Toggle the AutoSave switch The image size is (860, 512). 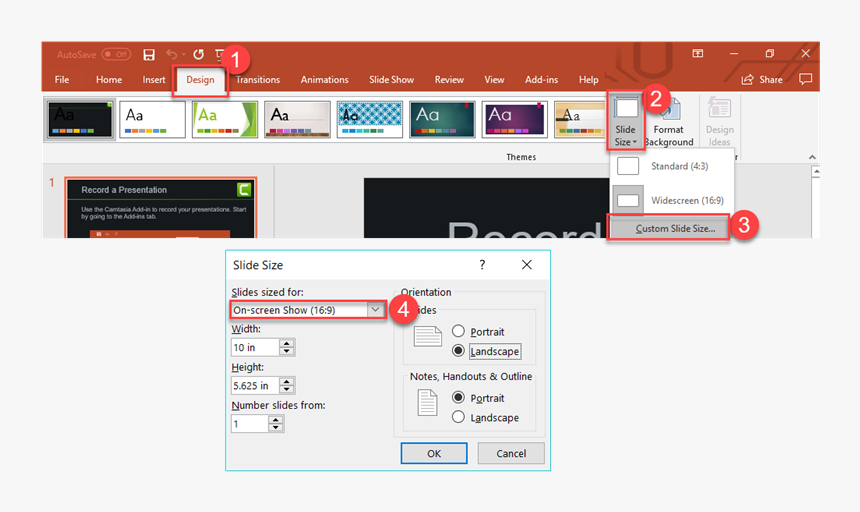(x=116, y=54)
